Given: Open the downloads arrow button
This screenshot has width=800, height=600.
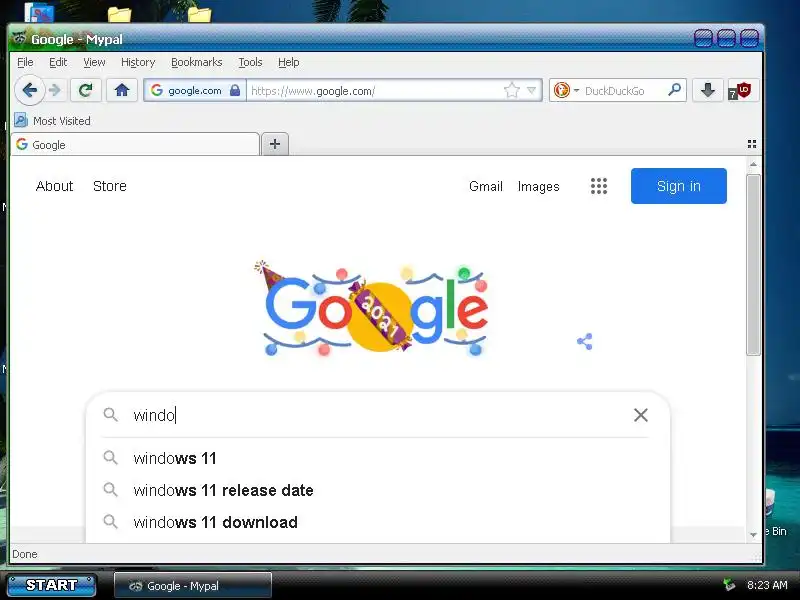Looking at the screenshot, I should coord(708,91).
